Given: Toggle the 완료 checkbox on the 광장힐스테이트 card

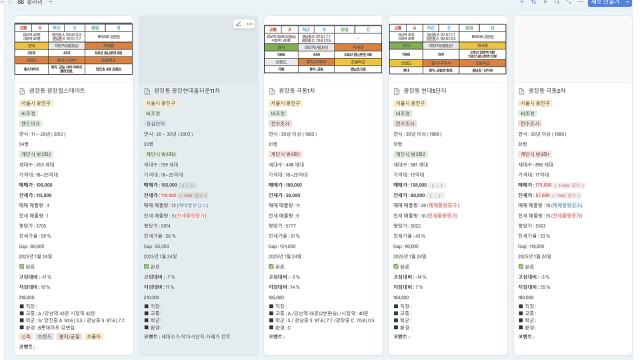Looking at the screenshot, I should (22, 267).
